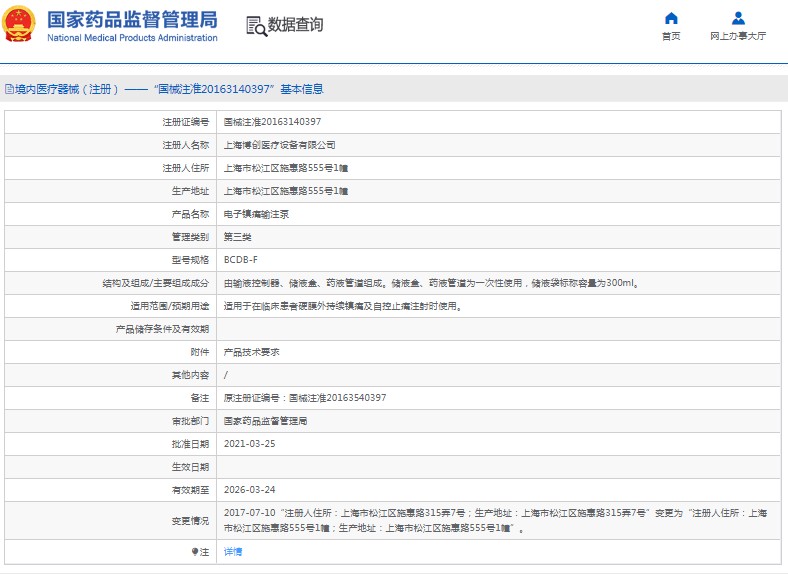Open the 首页 navigation label
788x579 pixels.
tap(671, 36)
